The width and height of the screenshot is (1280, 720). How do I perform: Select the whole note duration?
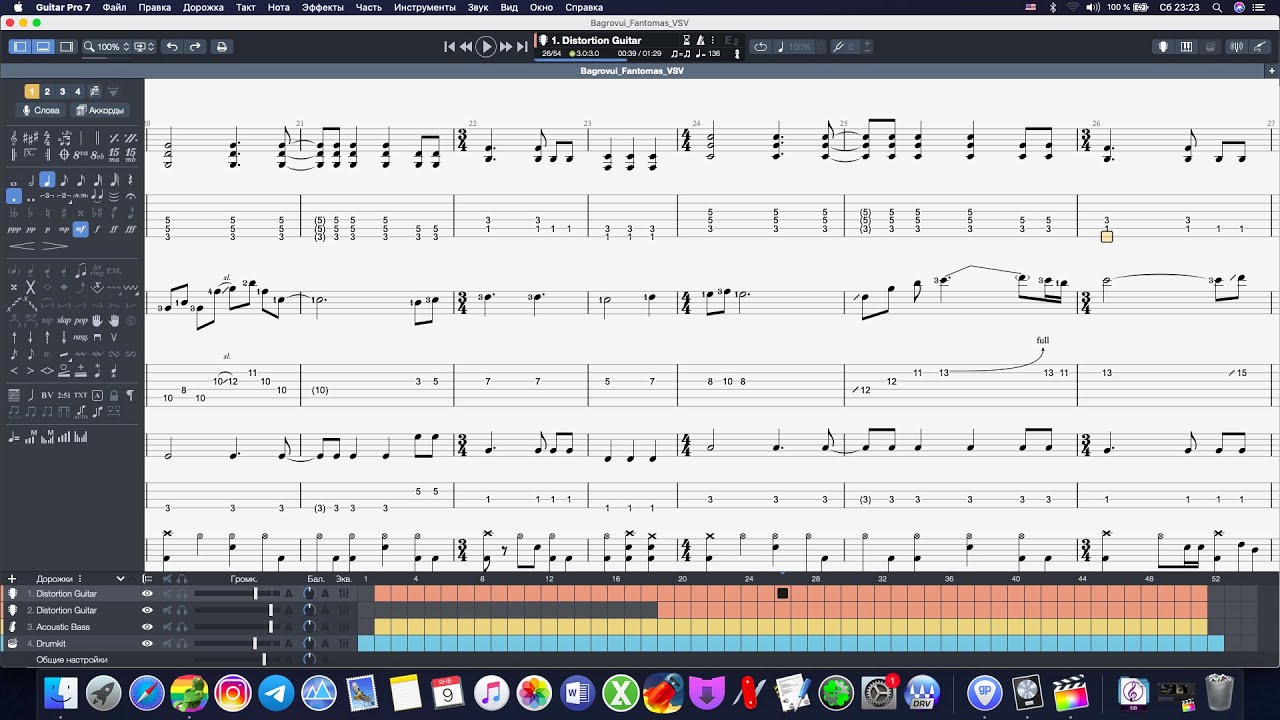tap(14, 181)
